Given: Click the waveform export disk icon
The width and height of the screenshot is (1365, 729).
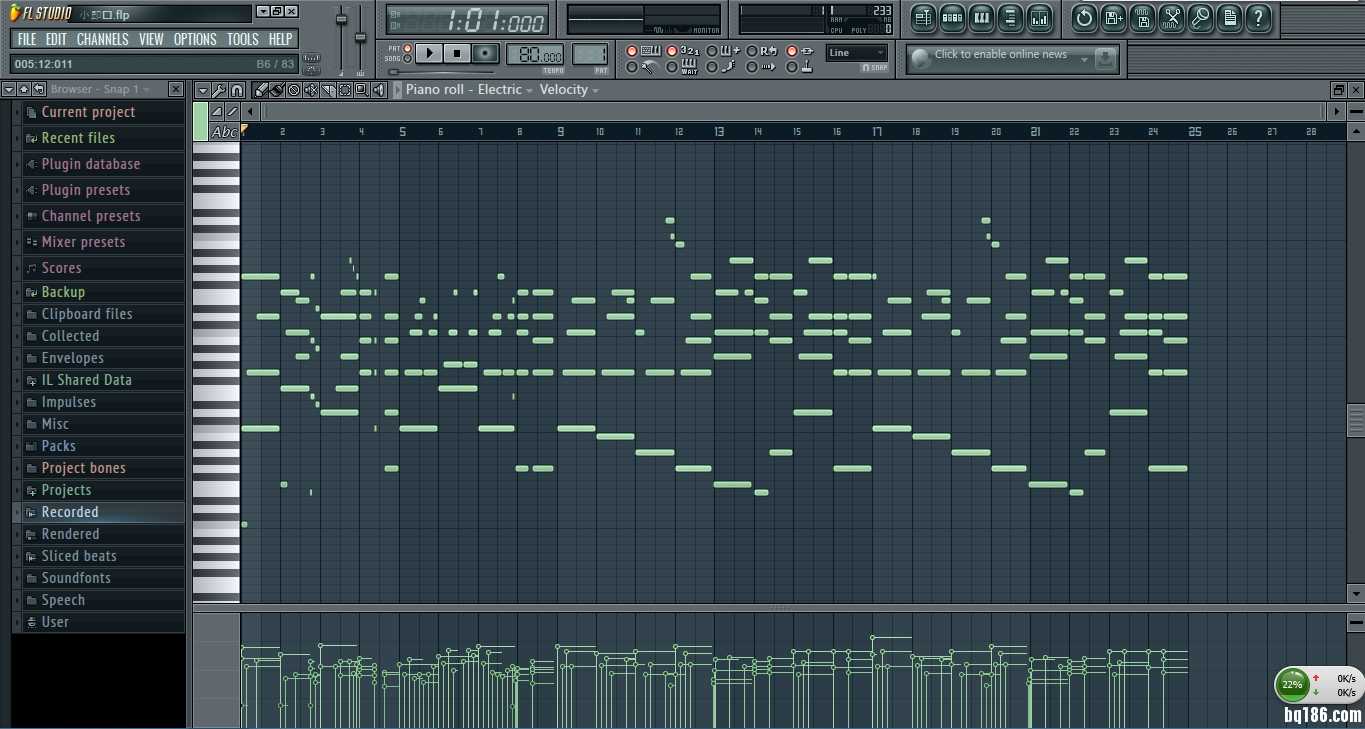Looking at the screenshot, I should click(x=1142, y=17).
